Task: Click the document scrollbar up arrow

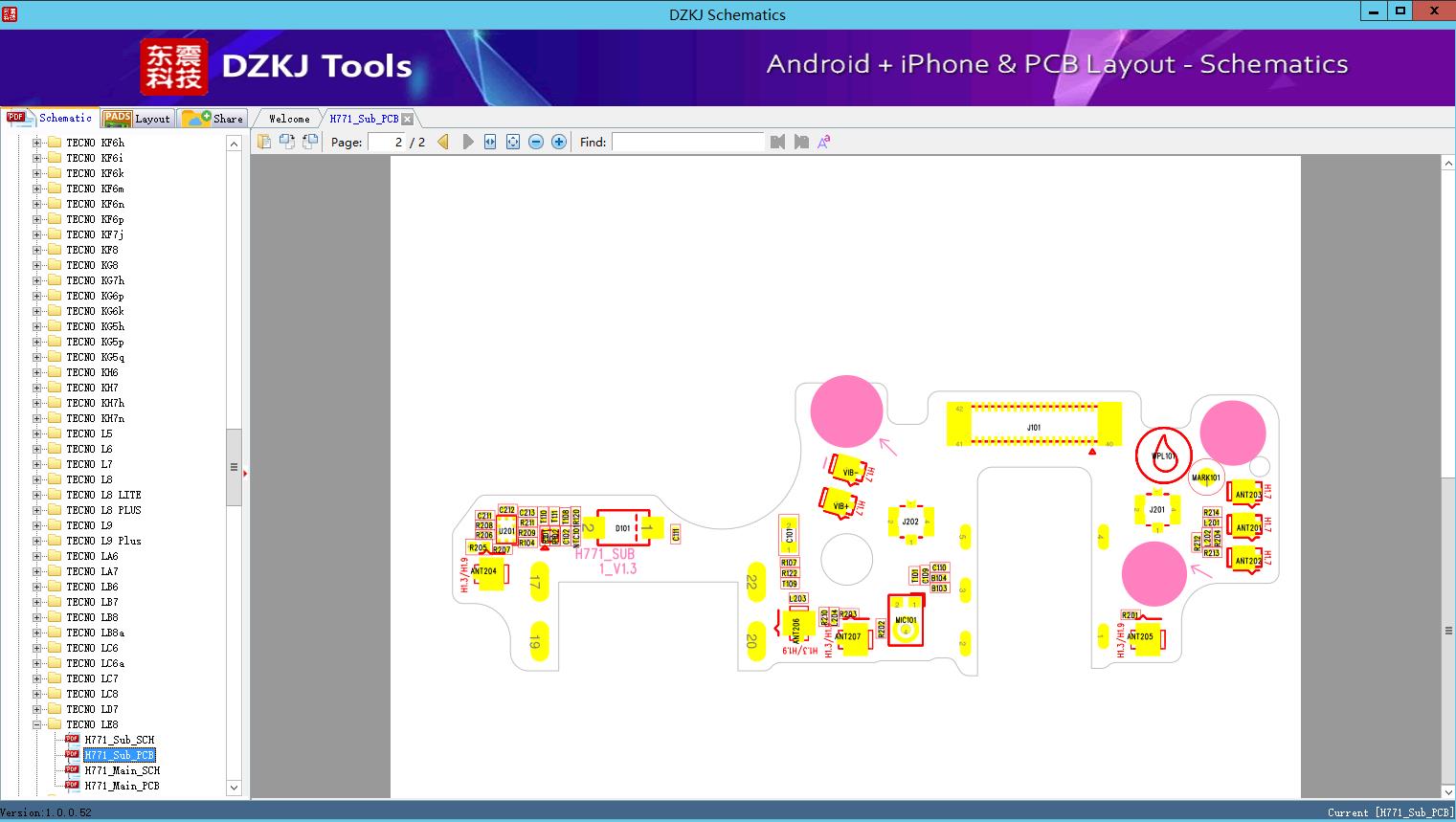Action: (1448, 164)
